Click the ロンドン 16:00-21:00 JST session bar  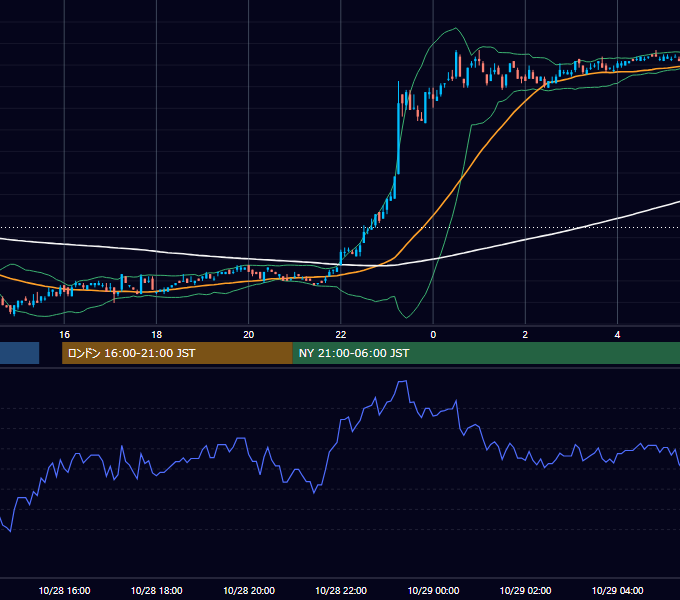tap(177, 353)
